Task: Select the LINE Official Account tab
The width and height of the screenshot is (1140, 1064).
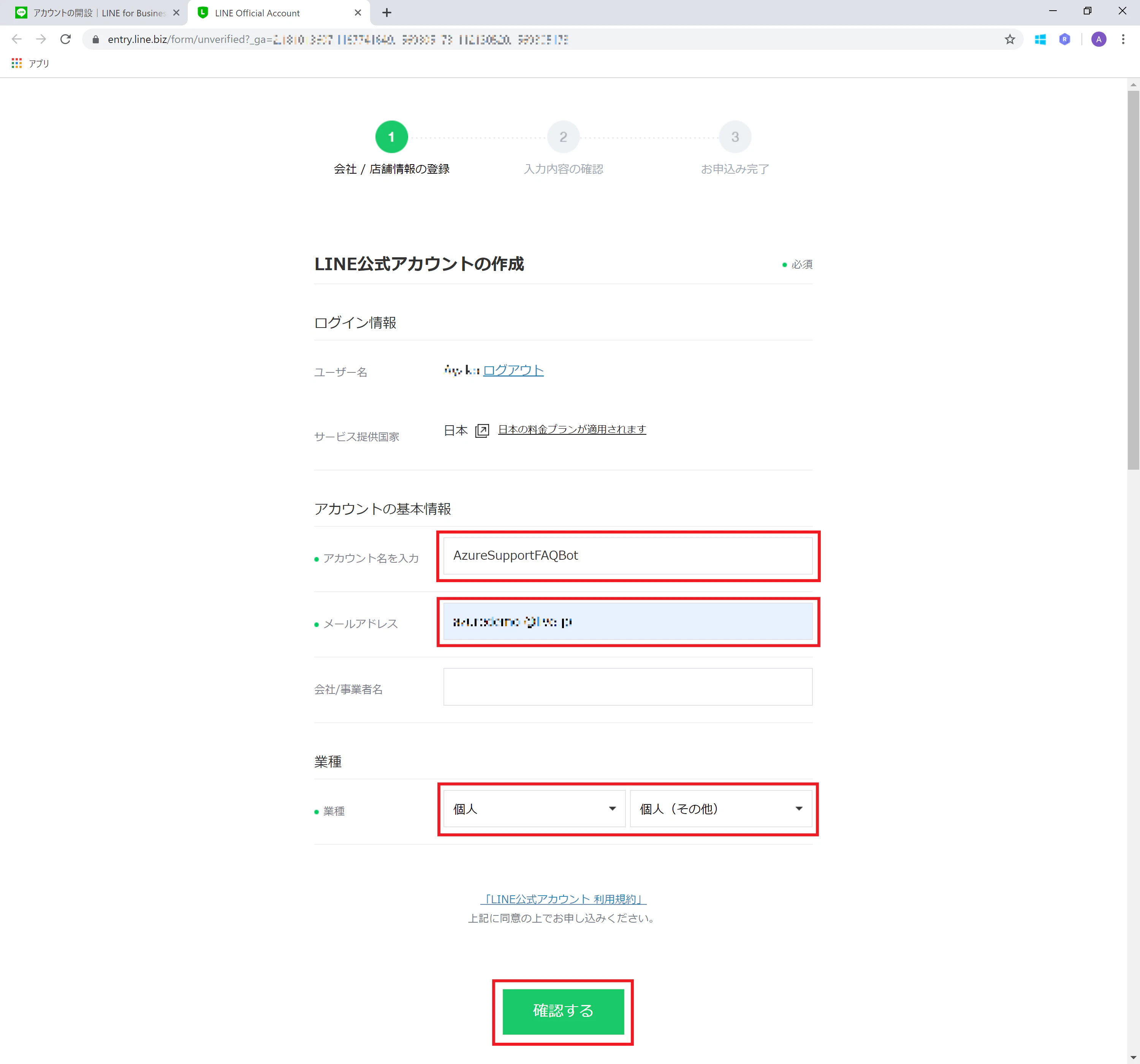Action: click(278, 13)
